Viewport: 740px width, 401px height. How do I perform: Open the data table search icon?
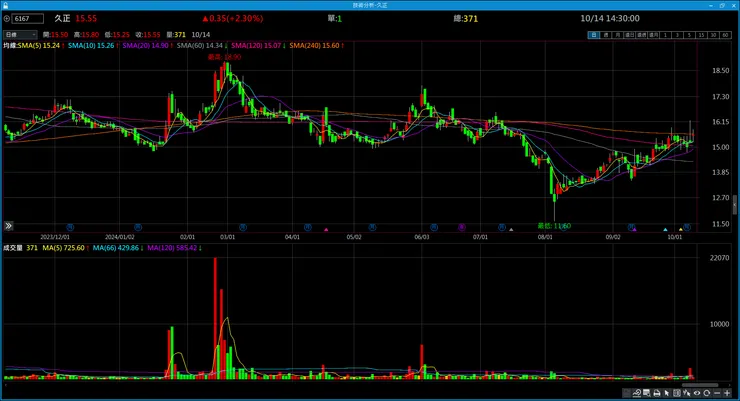(x=647, y=393)
